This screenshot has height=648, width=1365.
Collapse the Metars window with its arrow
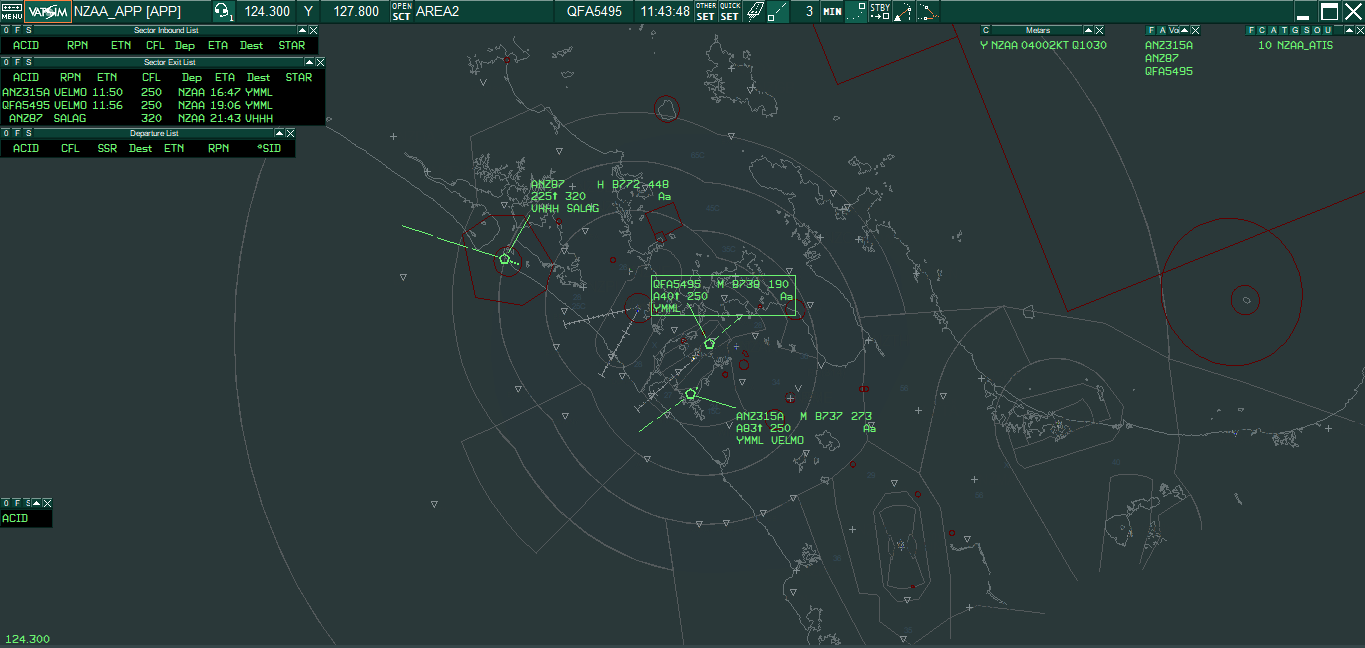1088,30
